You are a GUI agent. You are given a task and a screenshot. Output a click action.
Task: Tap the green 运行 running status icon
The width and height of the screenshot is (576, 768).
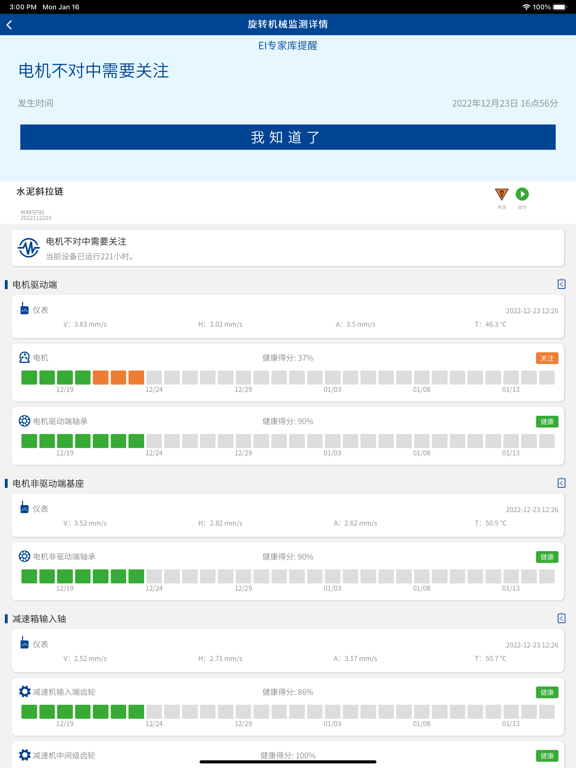point(522,194)
